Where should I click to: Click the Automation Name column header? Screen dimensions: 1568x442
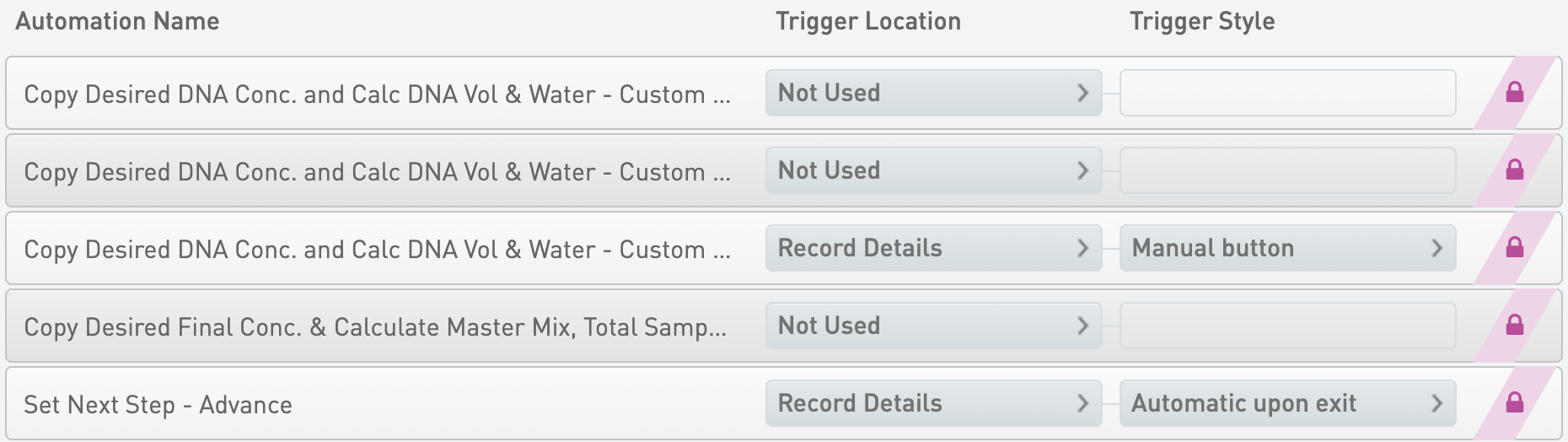[x=117, y=21]
